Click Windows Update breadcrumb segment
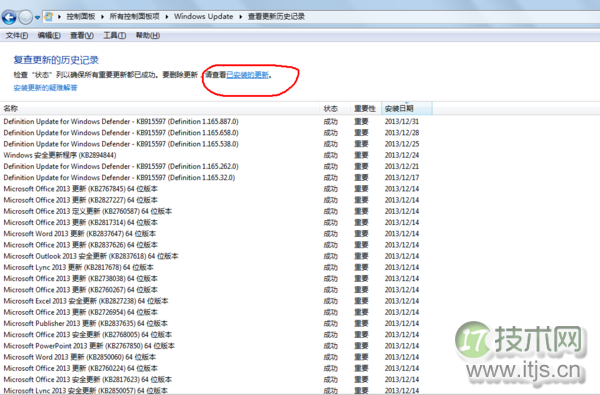The height and width of the screenshot is (395, 600). pos(204,16)
